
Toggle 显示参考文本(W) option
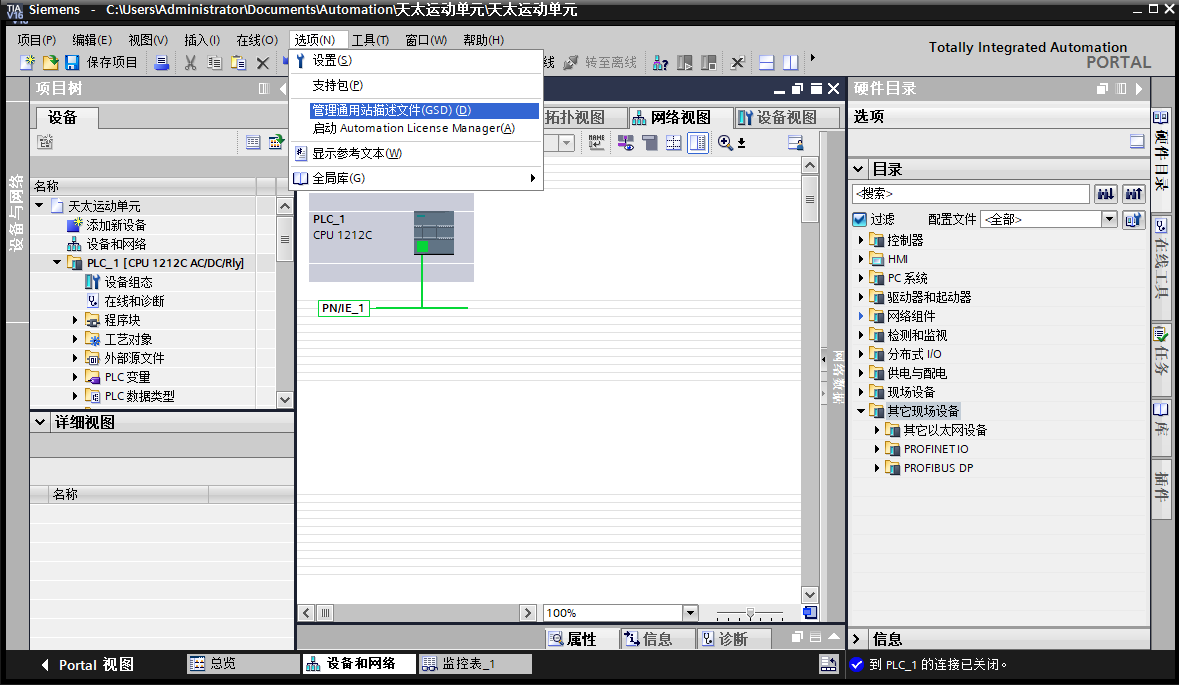pos(415,153)
